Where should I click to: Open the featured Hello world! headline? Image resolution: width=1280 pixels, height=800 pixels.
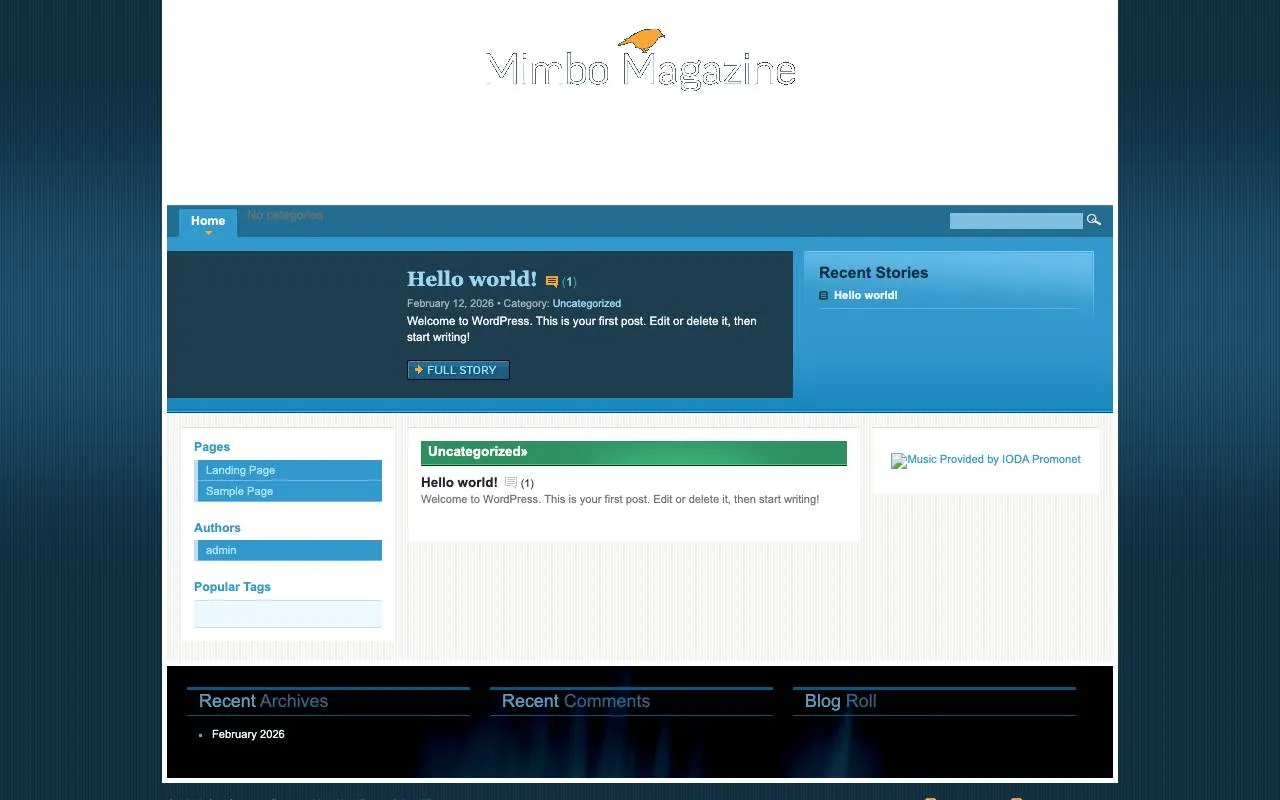tap(472, 279)
